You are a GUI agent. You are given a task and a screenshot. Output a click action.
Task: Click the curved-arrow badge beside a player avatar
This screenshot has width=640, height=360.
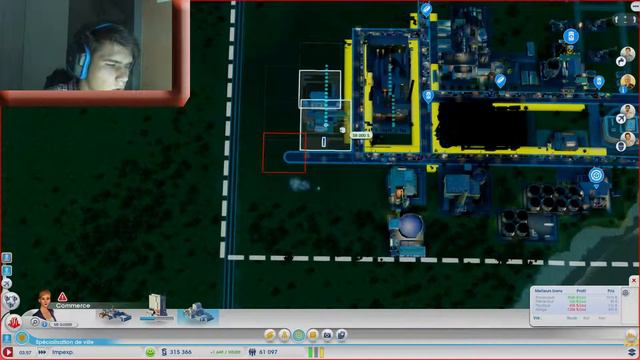point(621,62)
